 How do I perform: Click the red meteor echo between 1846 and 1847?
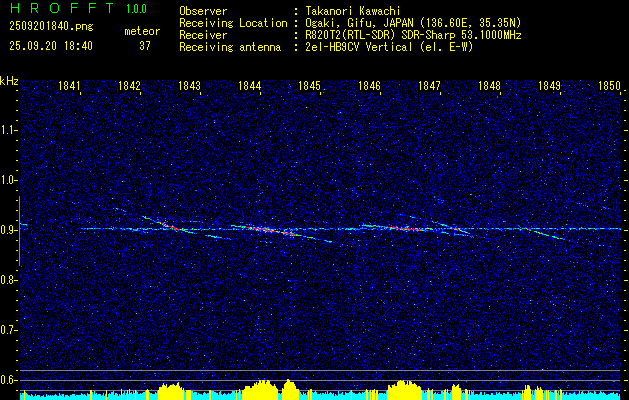click(405, 229)
